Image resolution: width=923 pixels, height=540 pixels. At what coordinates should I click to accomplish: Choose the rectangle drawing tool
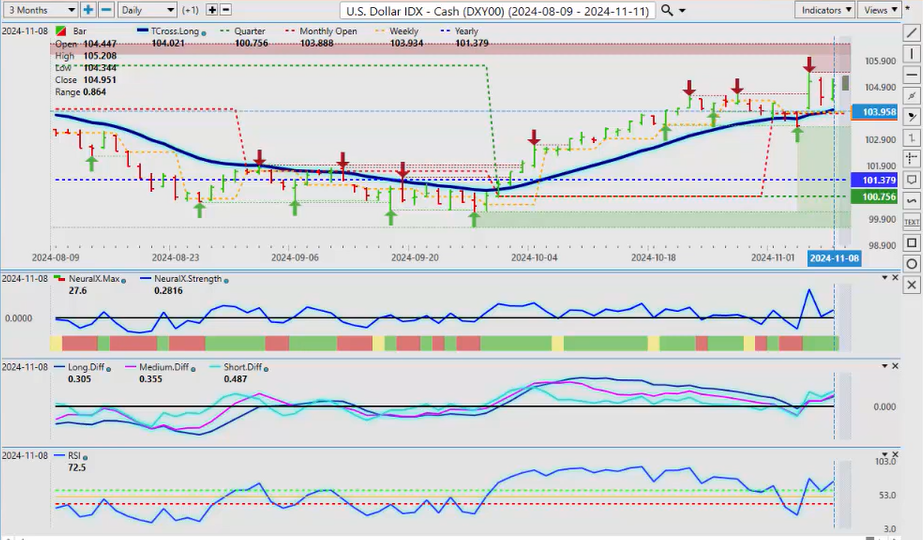911,243
